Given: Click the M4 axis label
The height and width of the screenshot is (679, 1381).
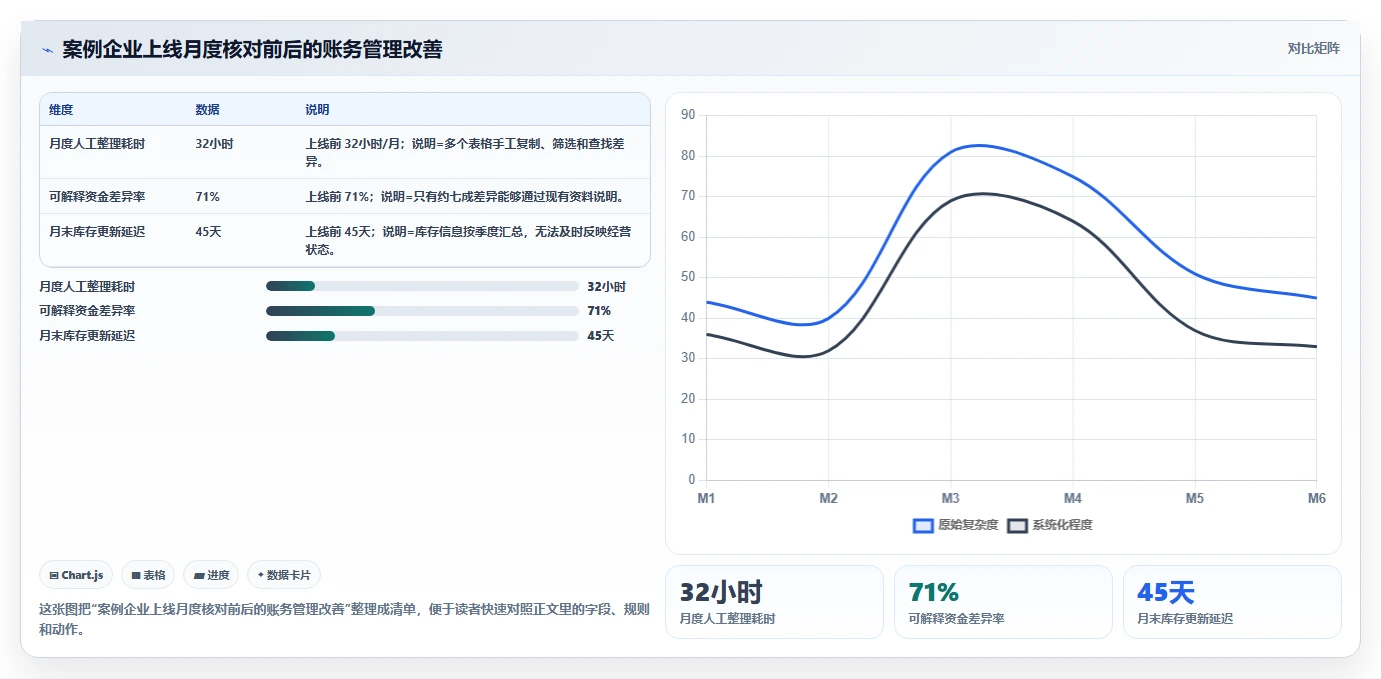Looking at the screenshot, I should pyautogui.click(x=1072, y=498).
